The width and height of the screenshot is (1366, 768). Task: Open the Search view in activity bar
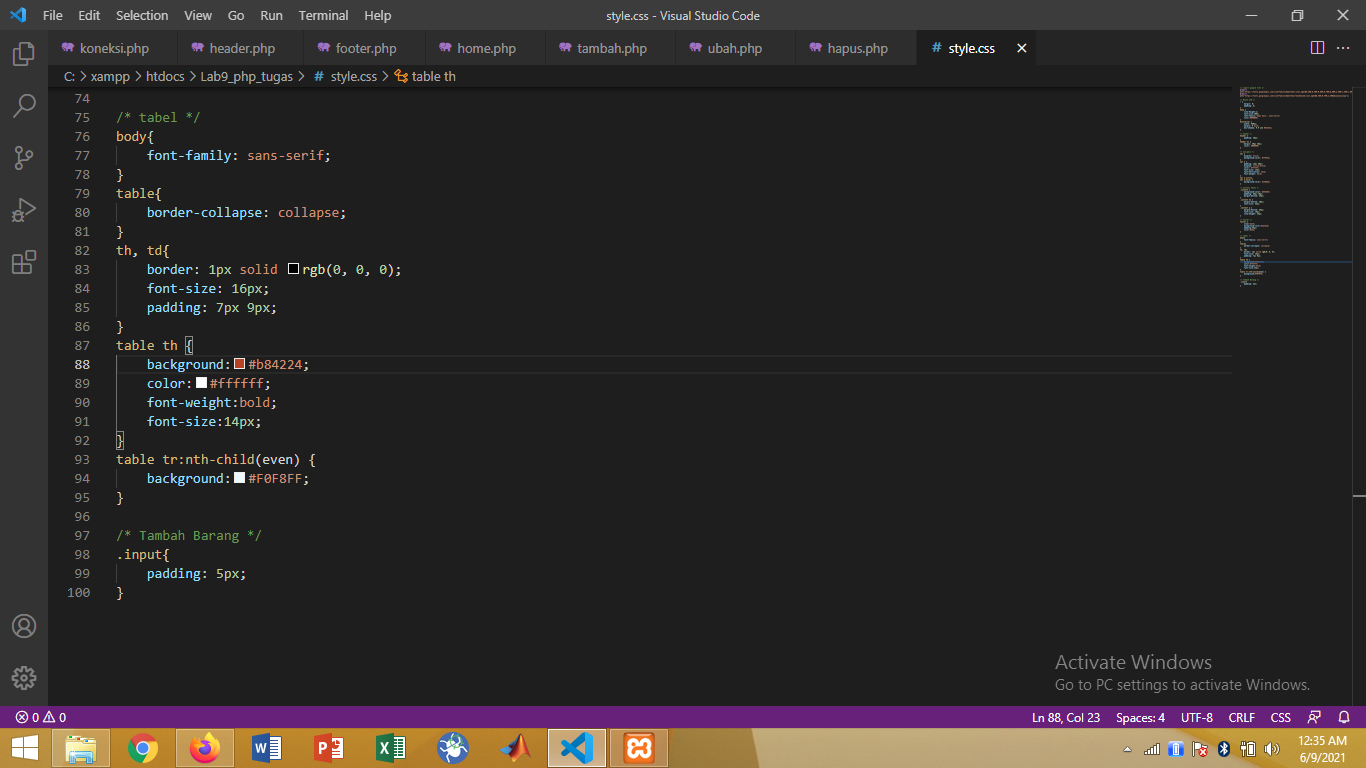click(x=24, y=105)
